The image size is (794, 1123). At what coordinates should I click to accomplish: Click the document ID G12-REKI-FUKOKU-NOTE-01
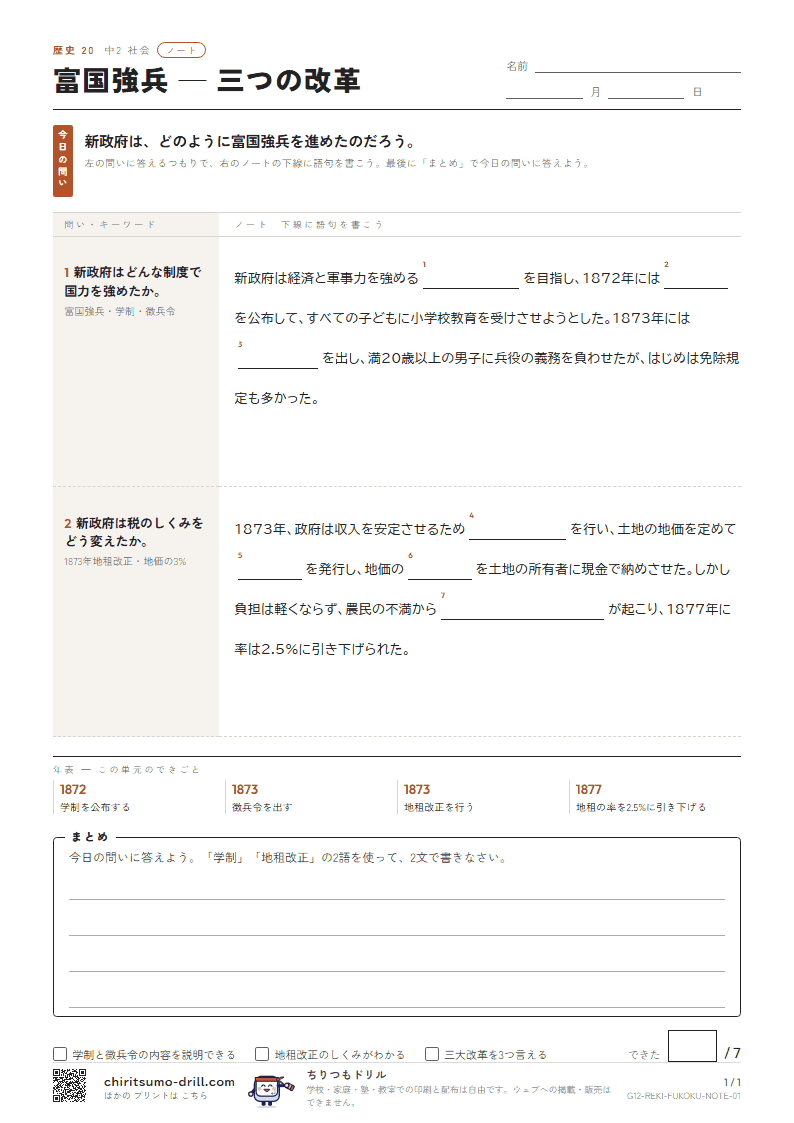click(684, 1096)
